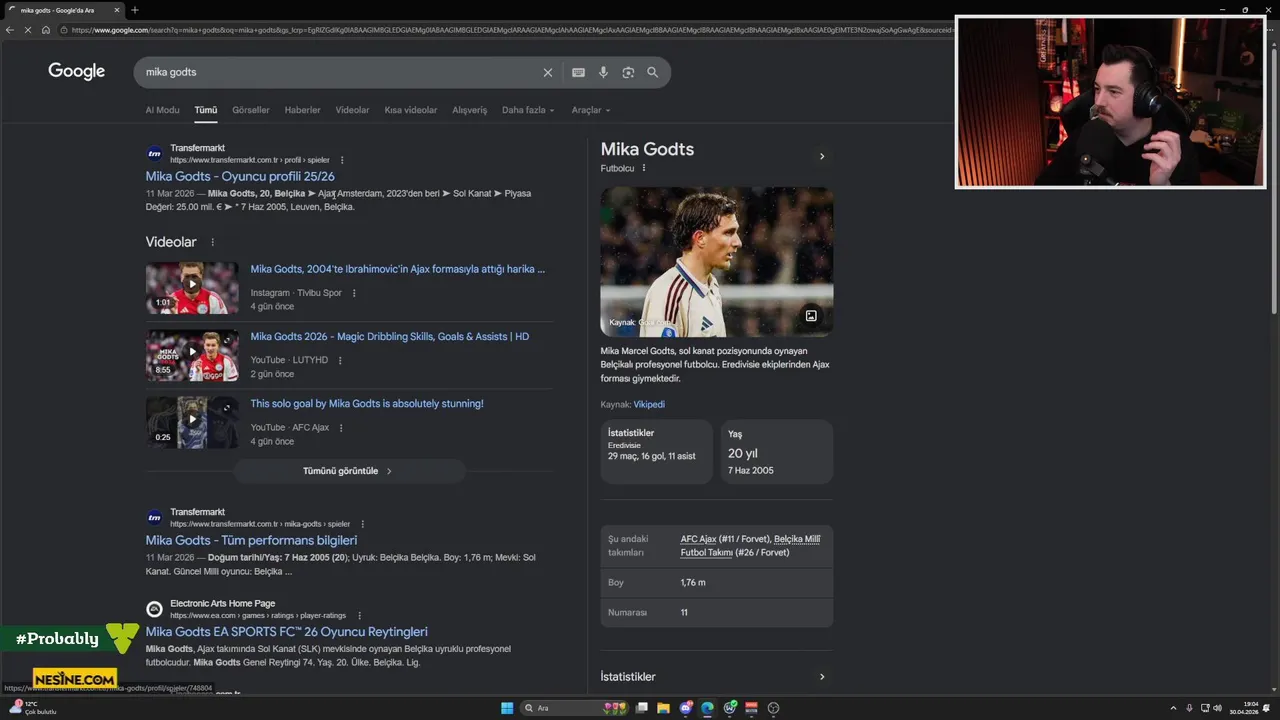The width and height of the screenshot is (1280, 720).
Task: Click the browser home button
Action: [46, 30]
